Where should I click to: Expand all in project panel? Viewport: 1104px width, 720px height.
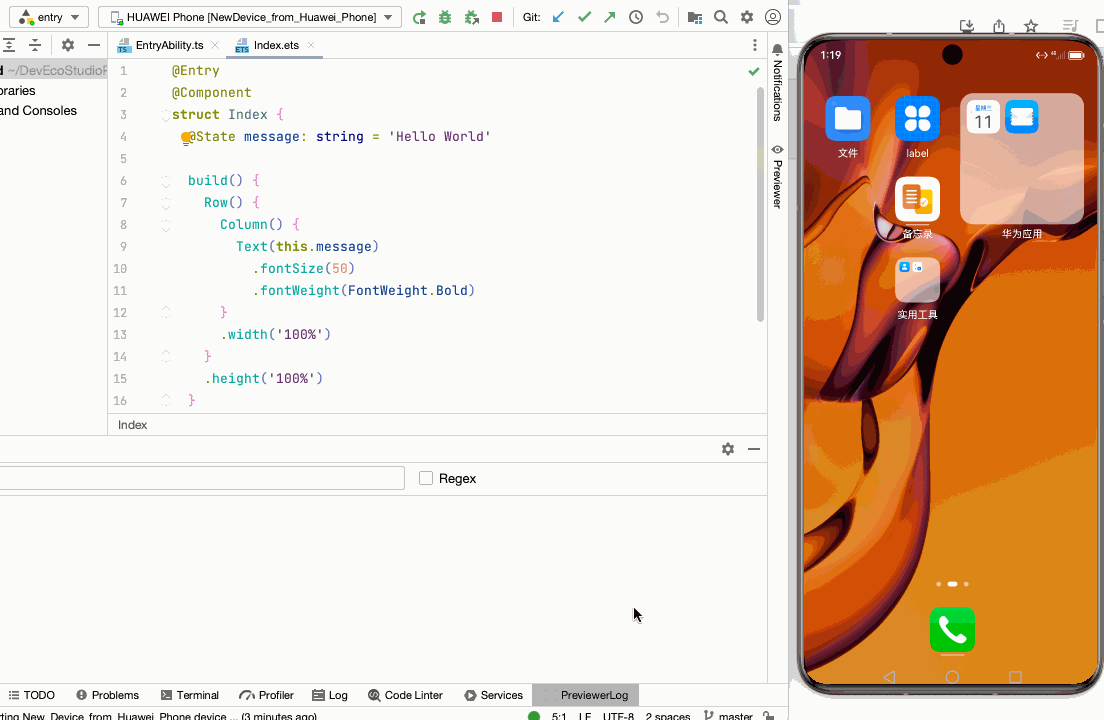[9, 45]
